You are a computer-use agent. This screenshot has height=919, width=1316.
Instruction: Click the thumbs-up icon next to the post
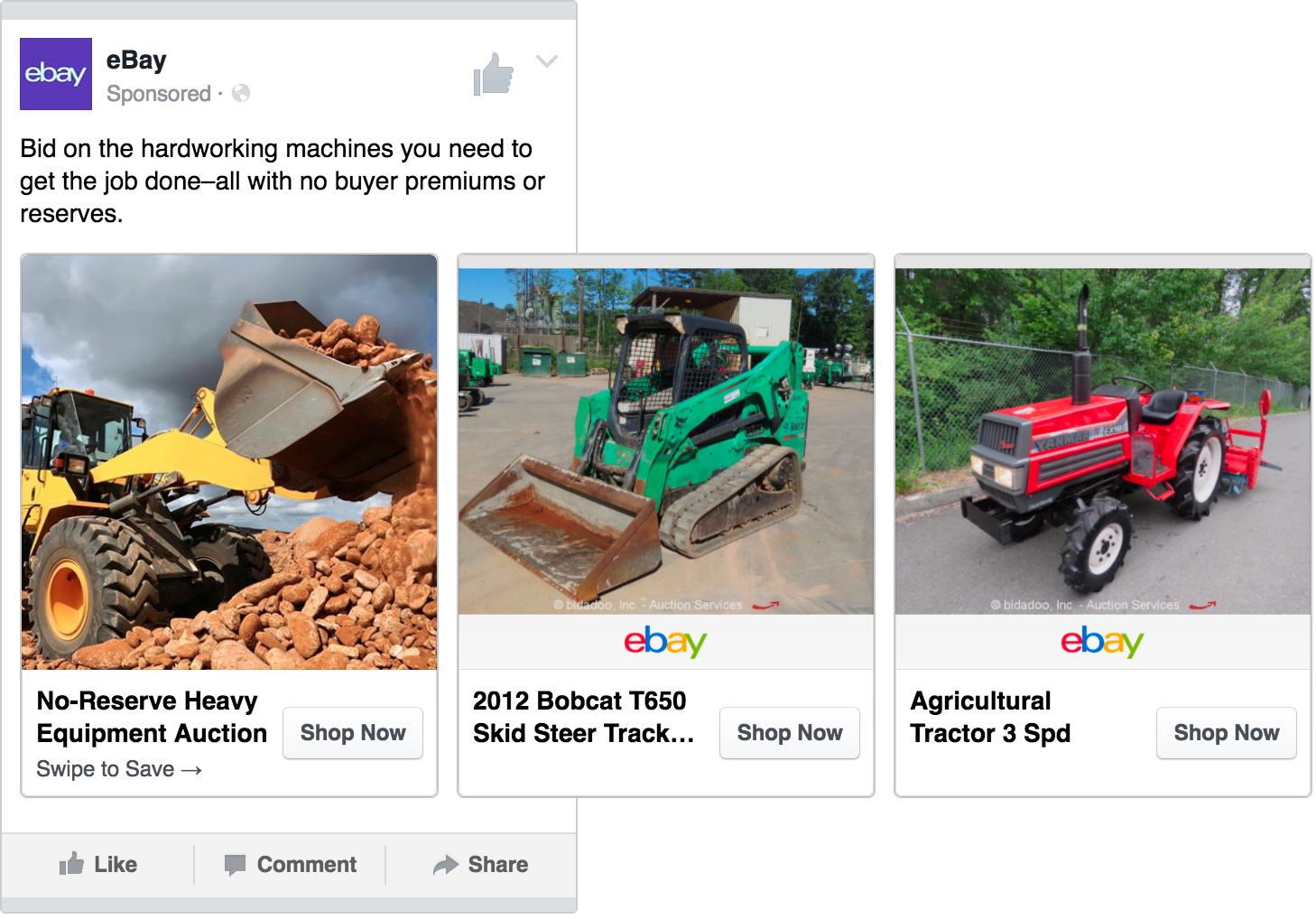[x=493, y=76]
